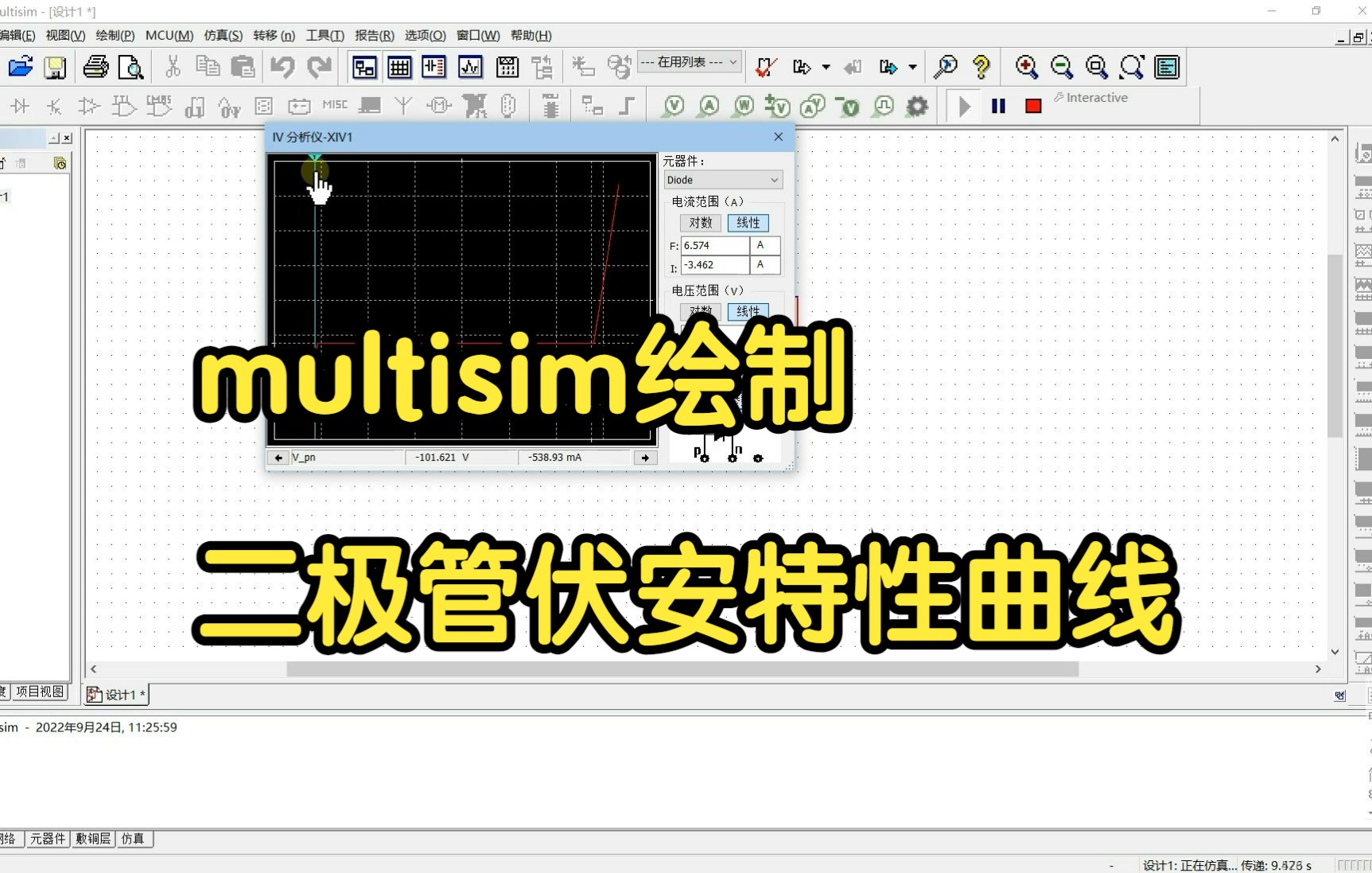Place a transistor from the component toolbar

[x=54, y=106]
